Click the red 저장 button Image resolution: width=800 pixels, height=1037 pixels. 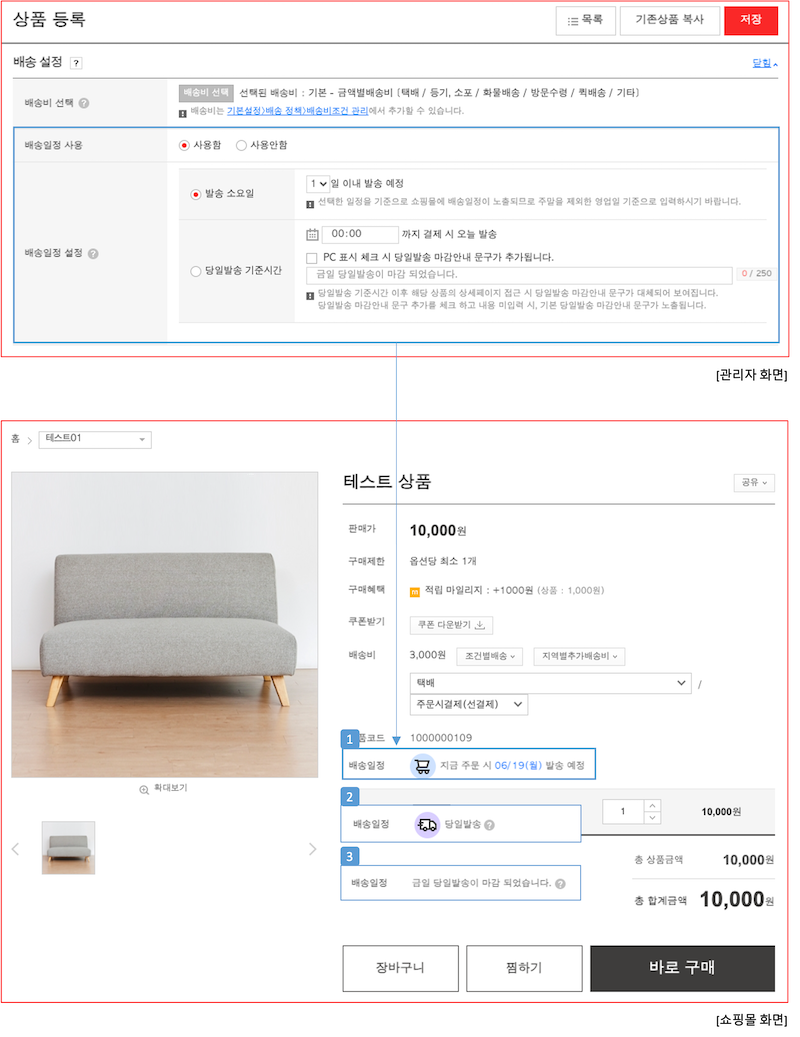click(750, 20)
